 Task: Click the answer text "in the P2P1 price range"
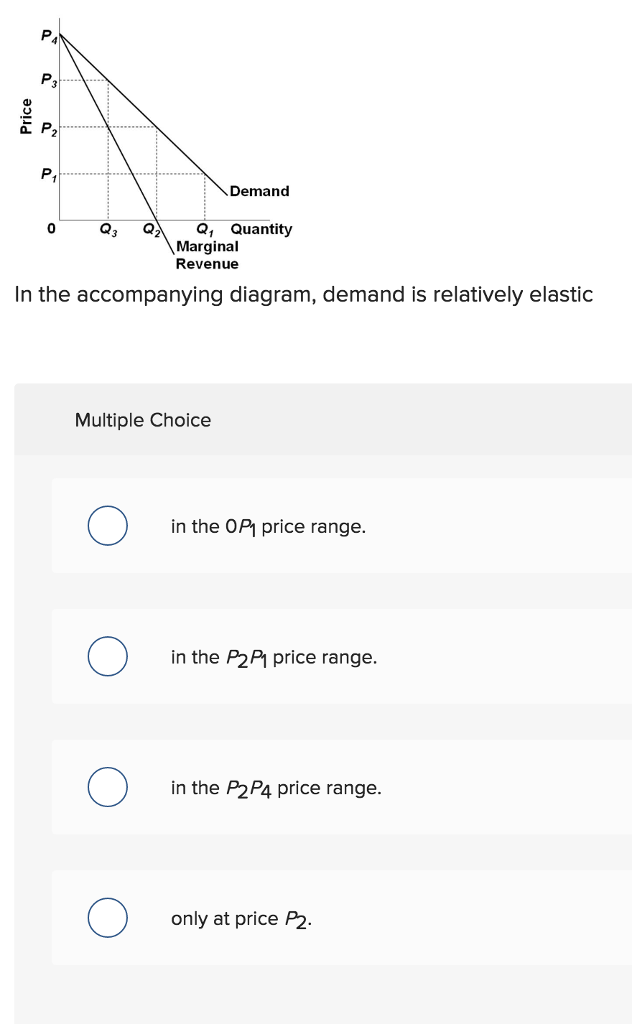(x=272, y=657)
